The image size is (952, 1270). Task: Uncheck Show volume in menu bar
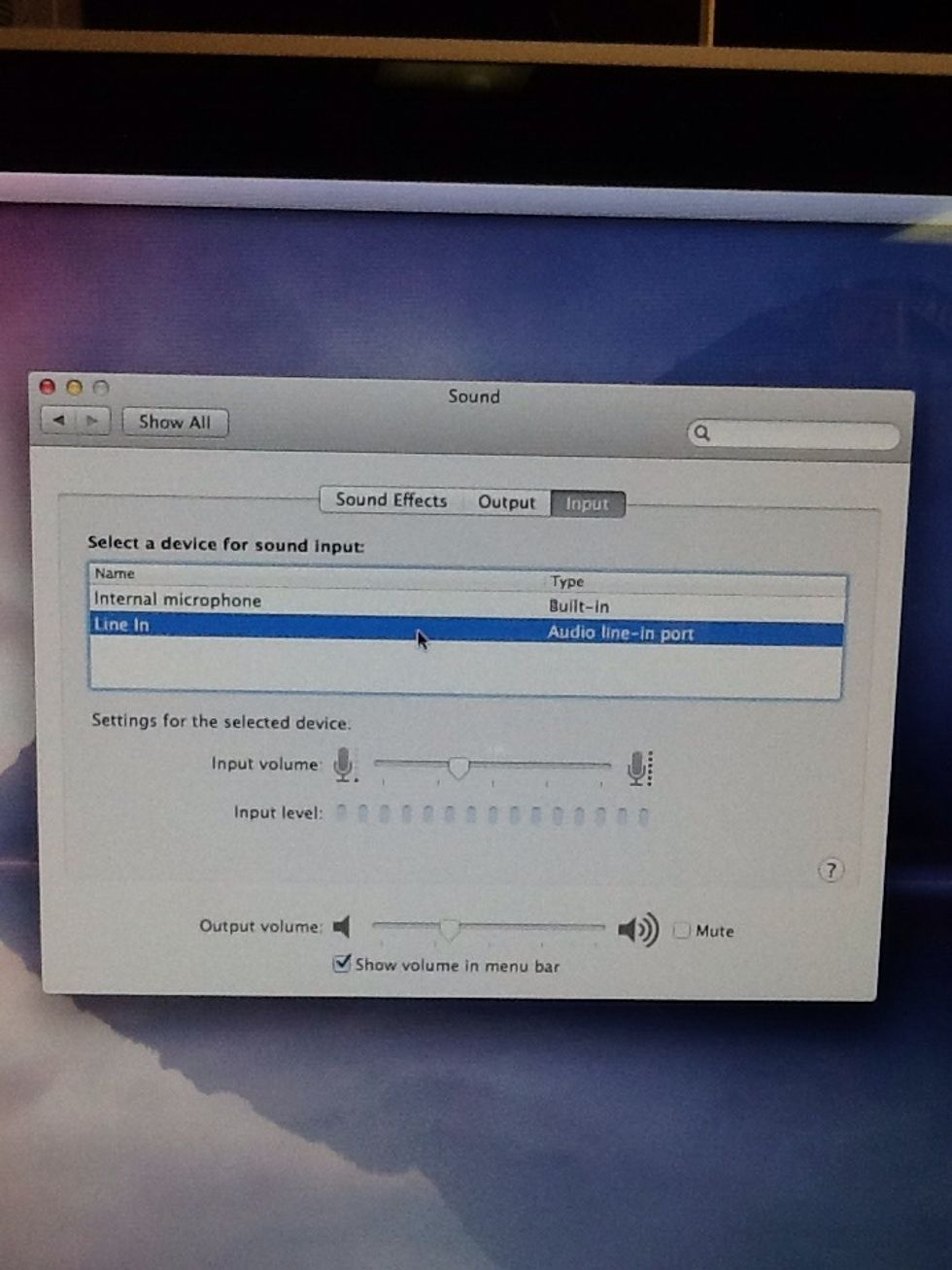[x=341, y=964]
